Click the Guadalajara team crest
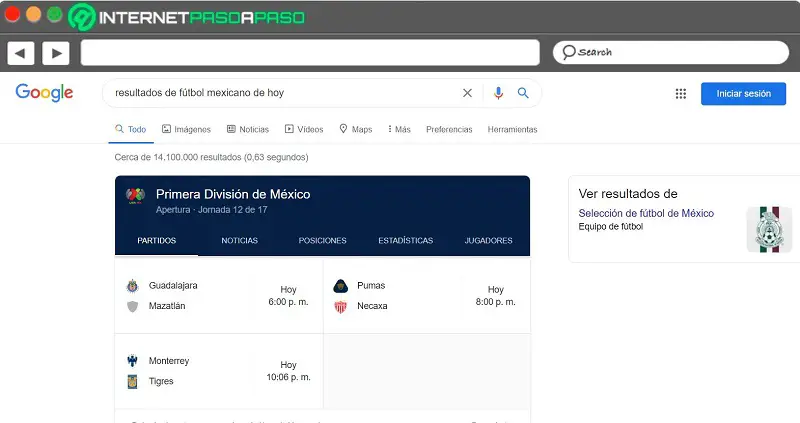Screen dimensions: 800x423 [x=132, y=286]
